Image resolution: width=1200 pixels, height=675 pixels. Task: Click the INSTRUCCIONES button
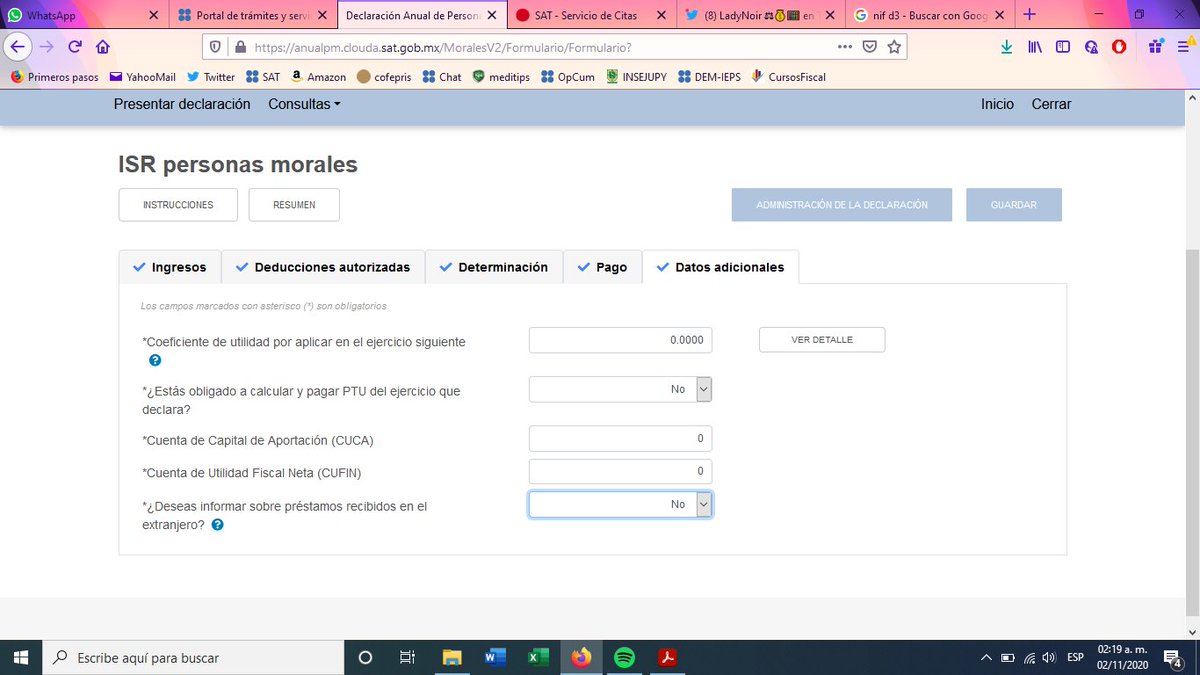coord(178,205)
